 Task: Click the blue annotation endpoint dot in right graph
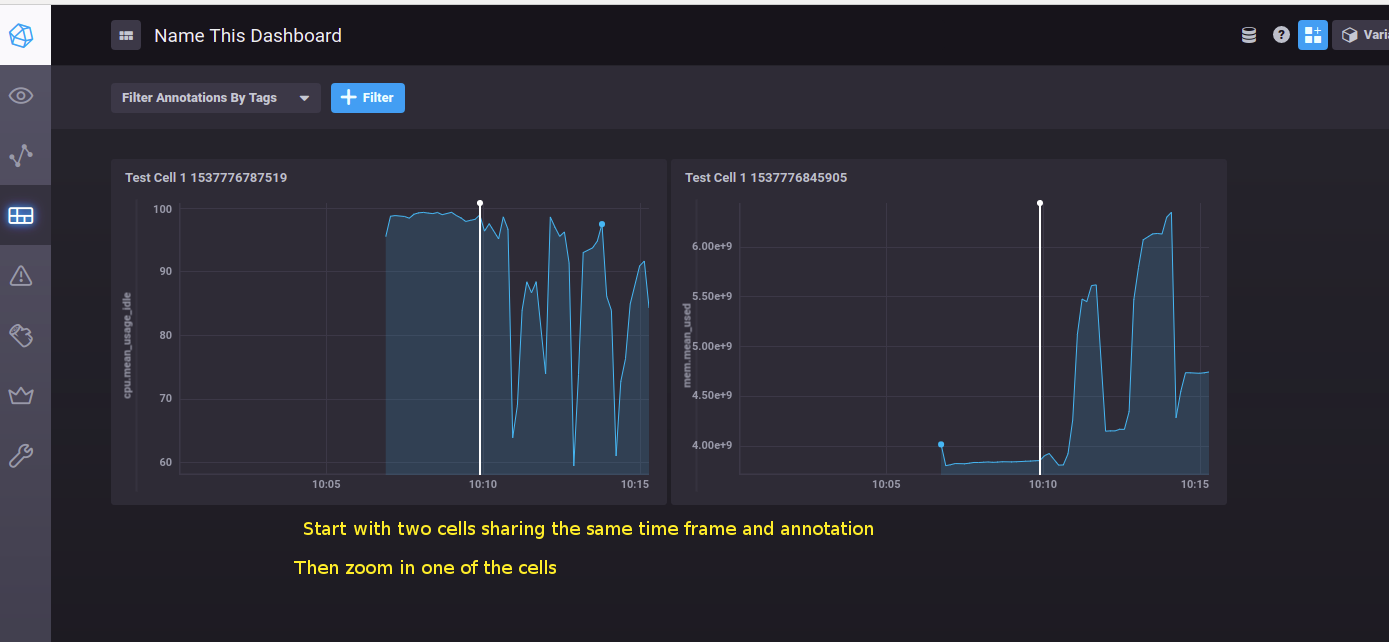click(941, 444)
